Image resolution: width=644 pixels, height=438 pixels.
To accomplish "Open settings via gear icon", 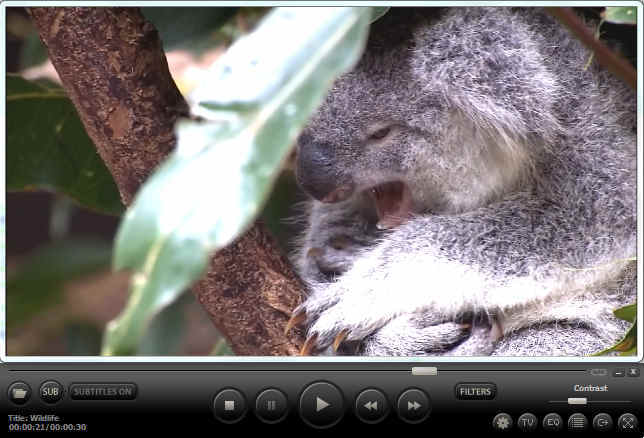I will click(x=502, y=422).
